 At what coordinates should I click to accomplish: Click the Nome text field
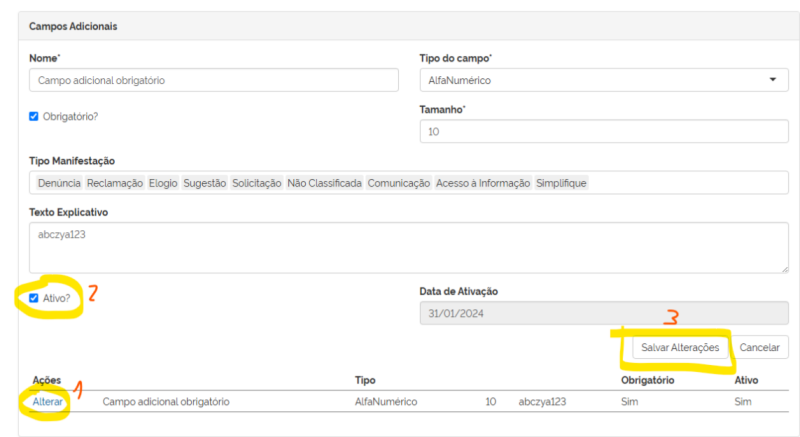pos(214,80)
